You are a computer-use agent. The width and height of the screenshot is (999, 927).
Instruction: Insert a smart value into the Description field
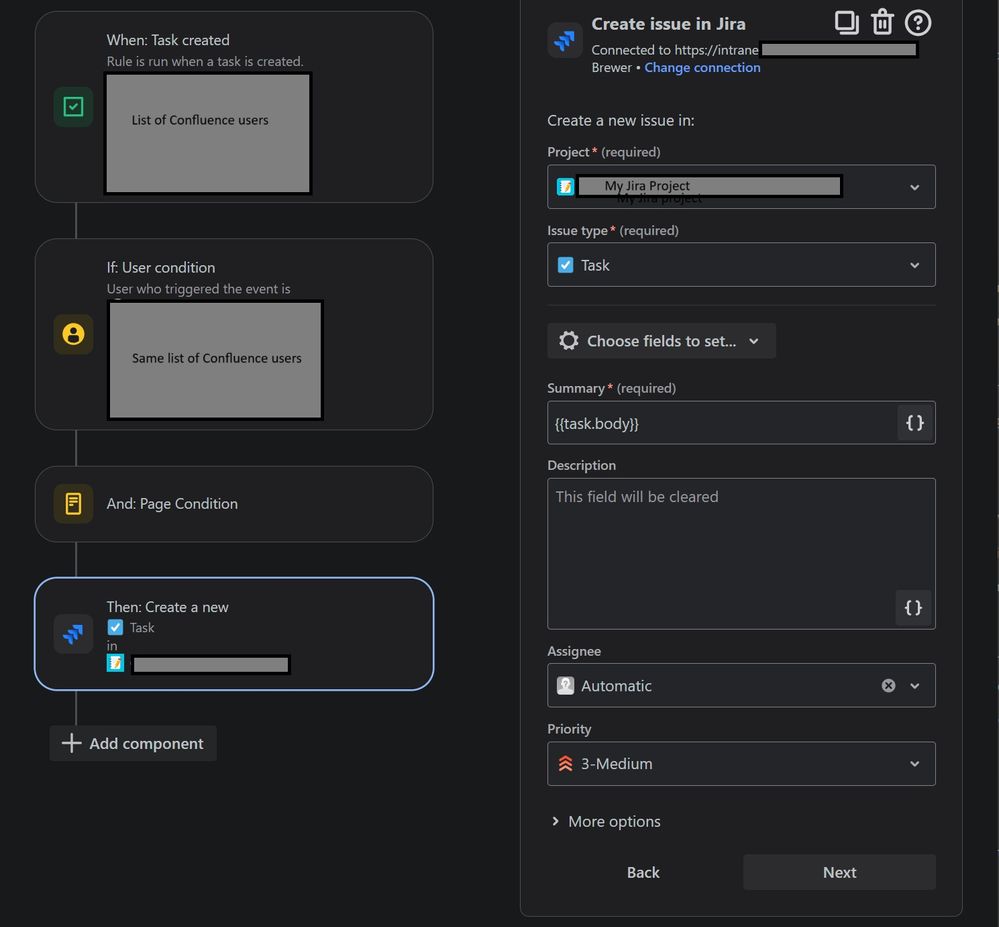tap(911, 607)
